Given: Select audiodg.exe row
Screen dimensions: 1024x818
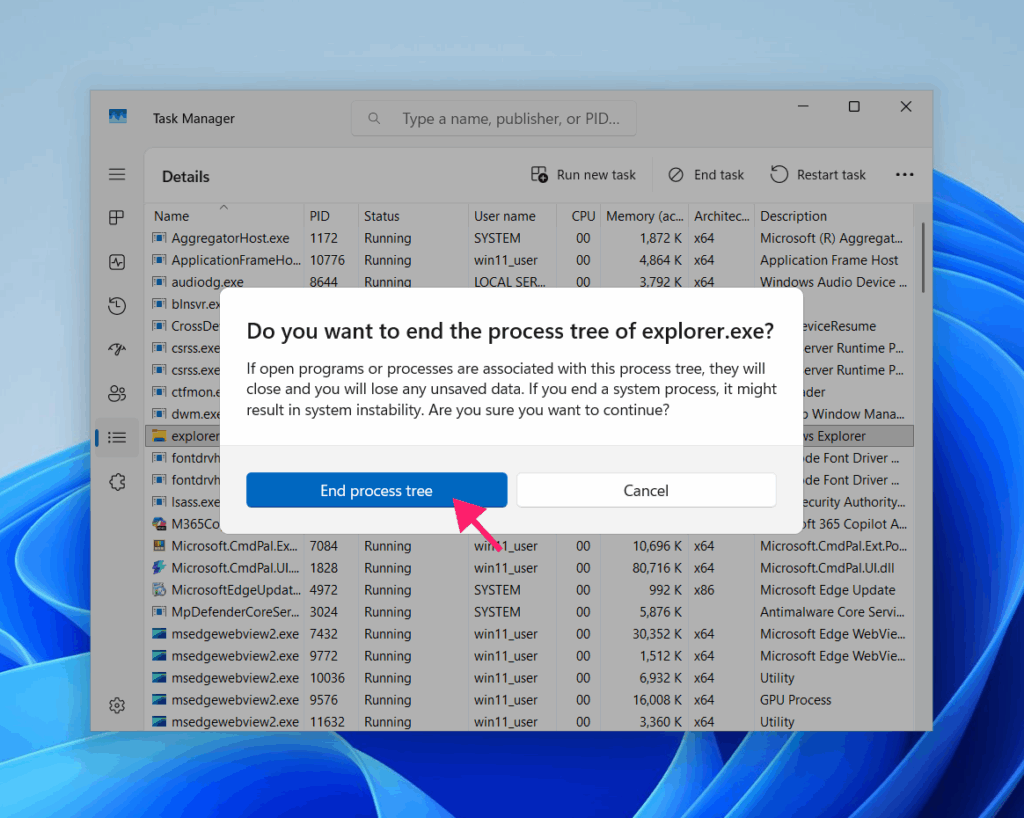Looking at the screenshot, I should [x=530, y=281].
